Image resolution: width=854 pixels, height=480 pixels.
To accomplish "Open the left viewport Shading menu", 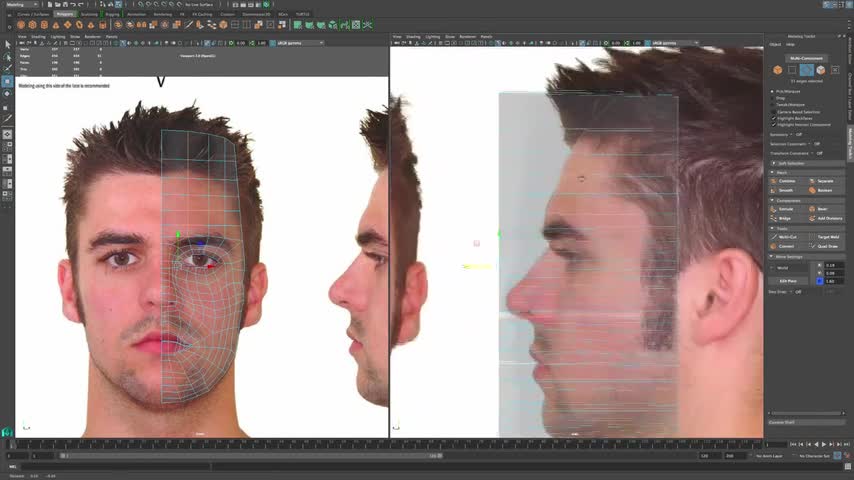I will 38,37.
